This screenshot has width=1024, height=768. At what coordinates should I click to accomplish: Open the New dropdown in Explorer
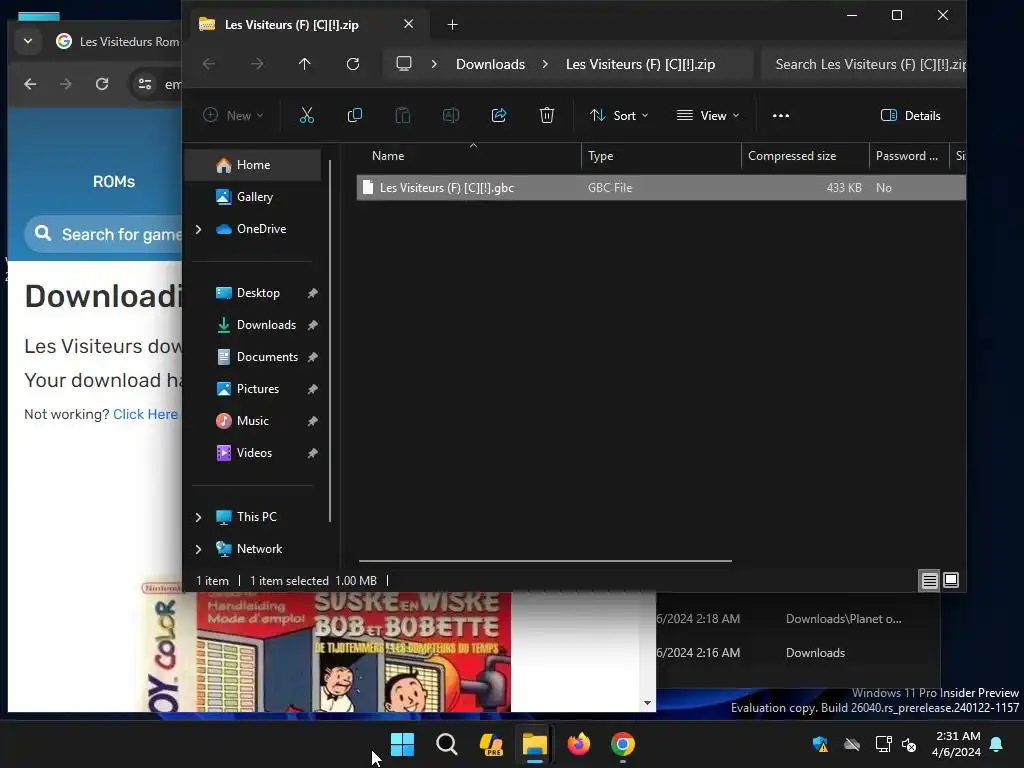point(233,116)
